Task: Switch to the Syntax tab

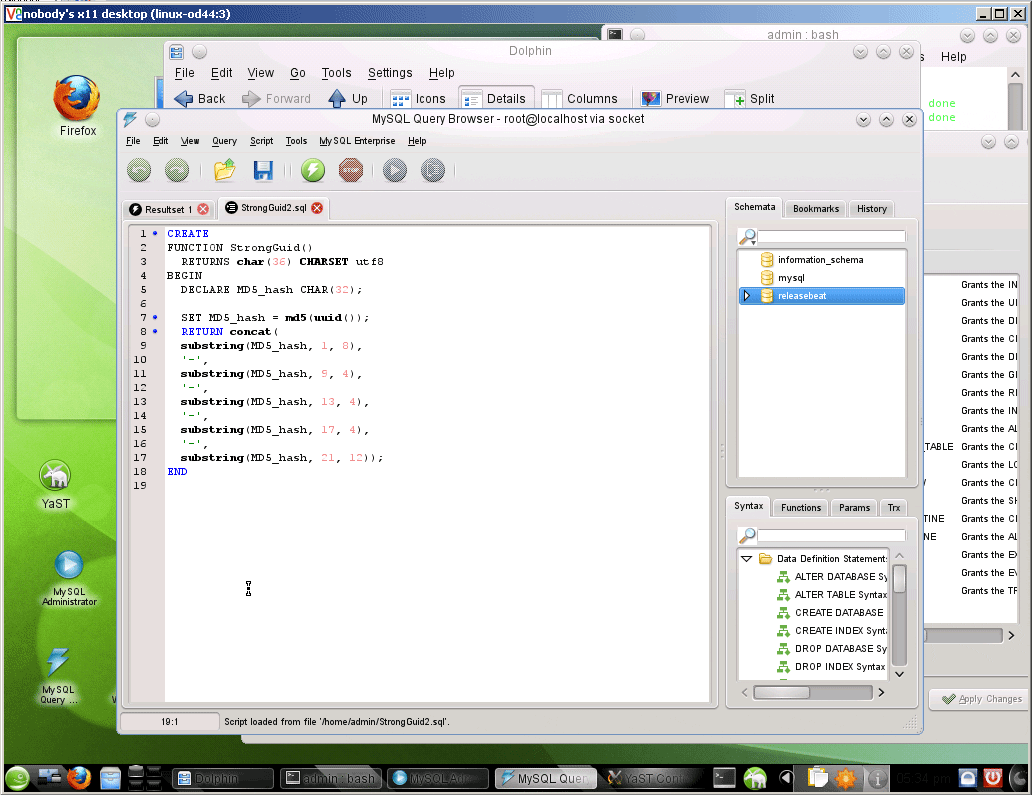Action: 748,505
